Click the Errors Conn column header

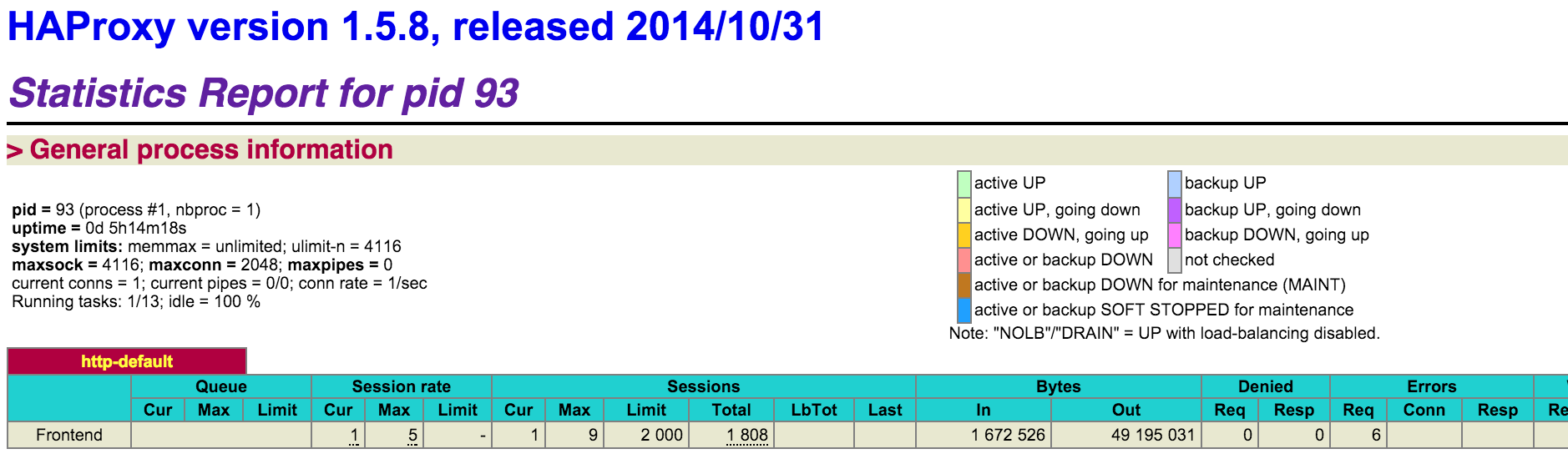pyautogui.click(x=1424, y=410)
